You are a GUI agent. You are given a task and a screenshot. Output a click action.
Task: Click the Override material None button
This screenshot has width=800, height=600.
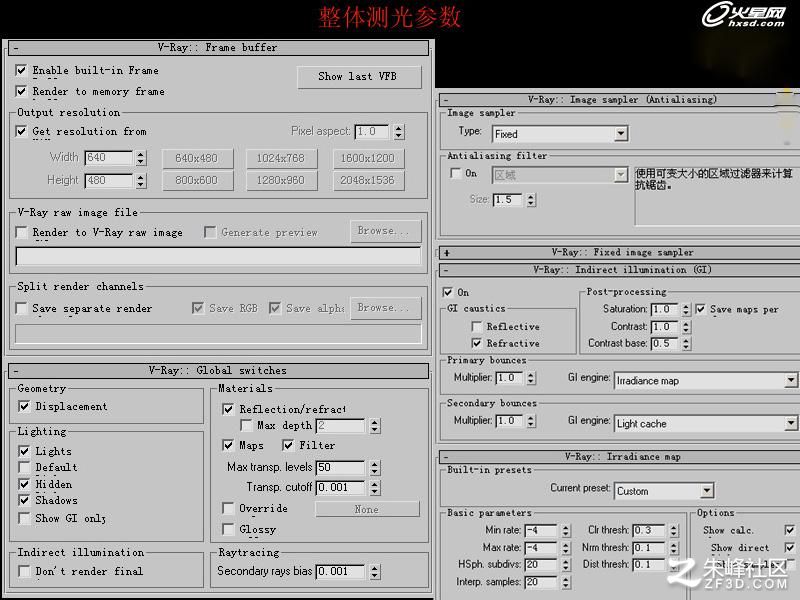pyautogui.click(x=367, y=509)
